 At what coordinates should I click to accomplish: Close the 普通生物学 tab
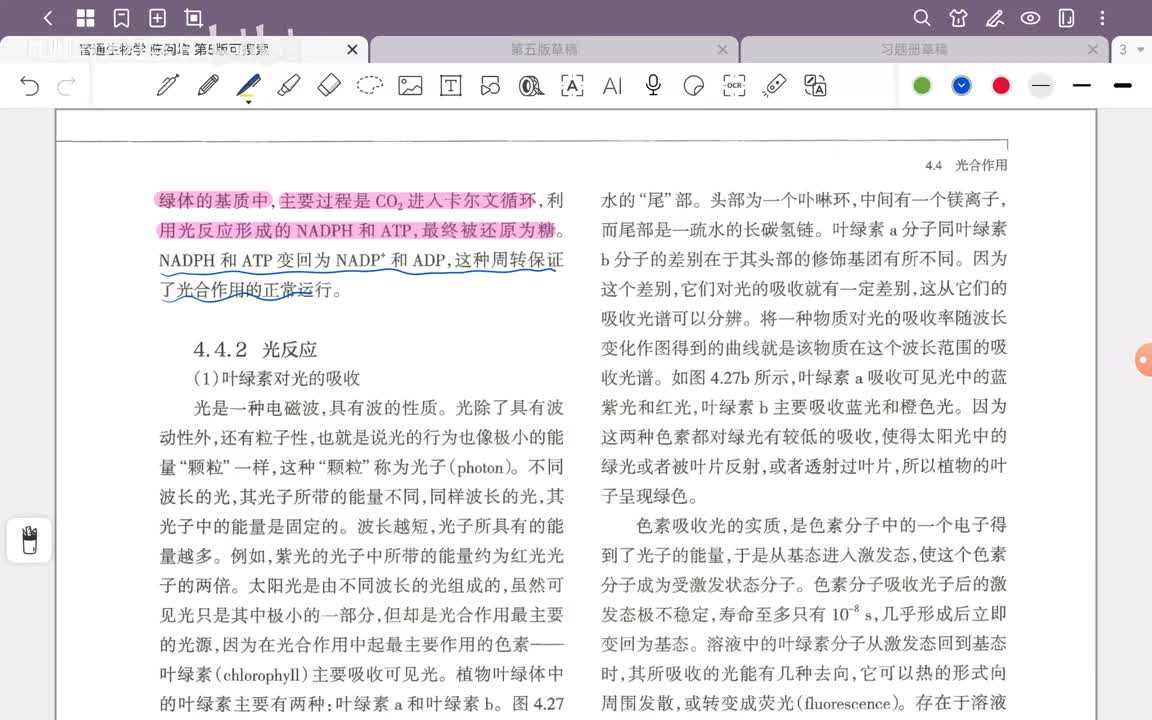tap(353, 49)
